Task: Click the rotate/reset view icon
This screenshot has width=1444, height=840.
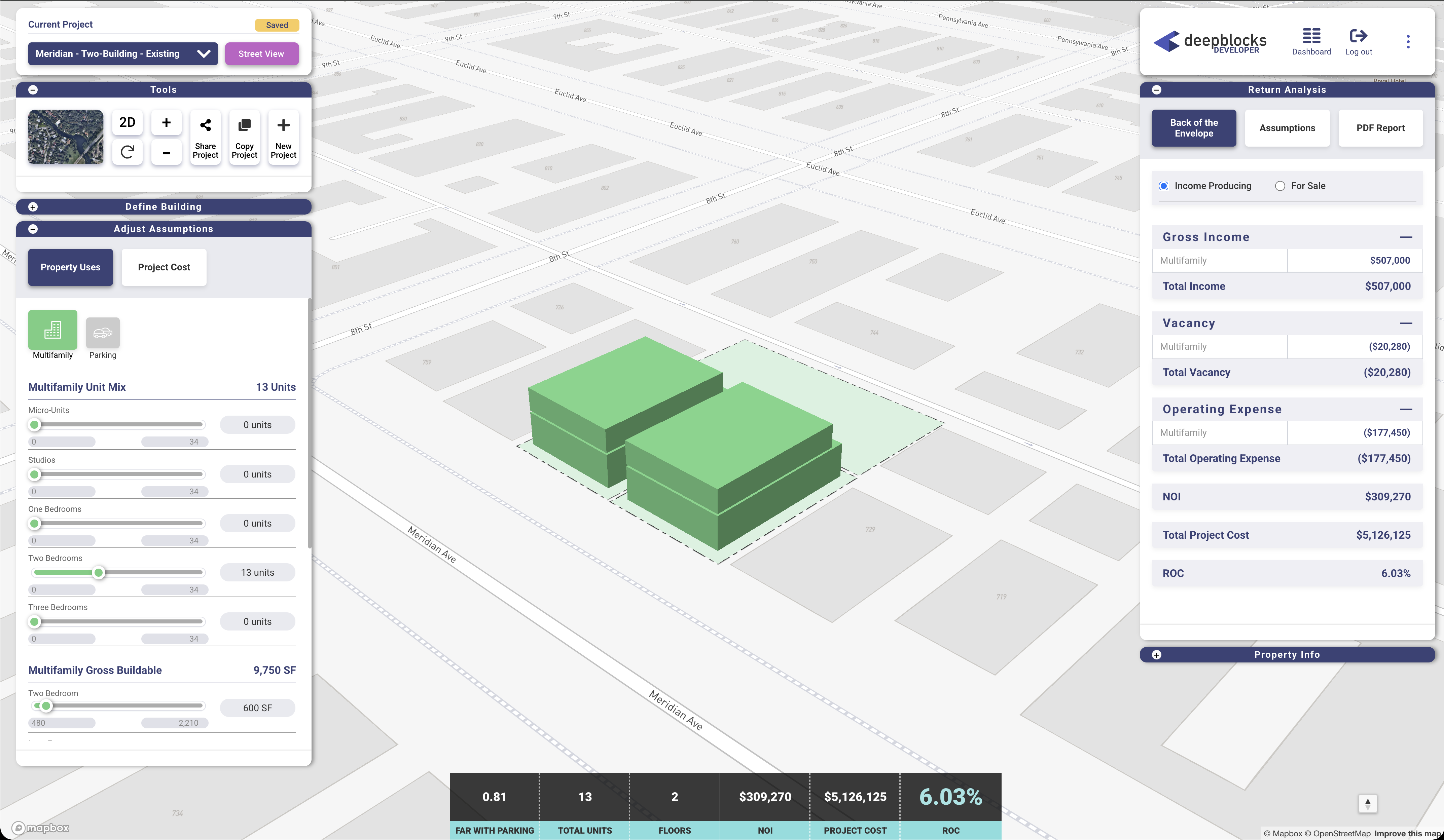Action: (127, 152)
